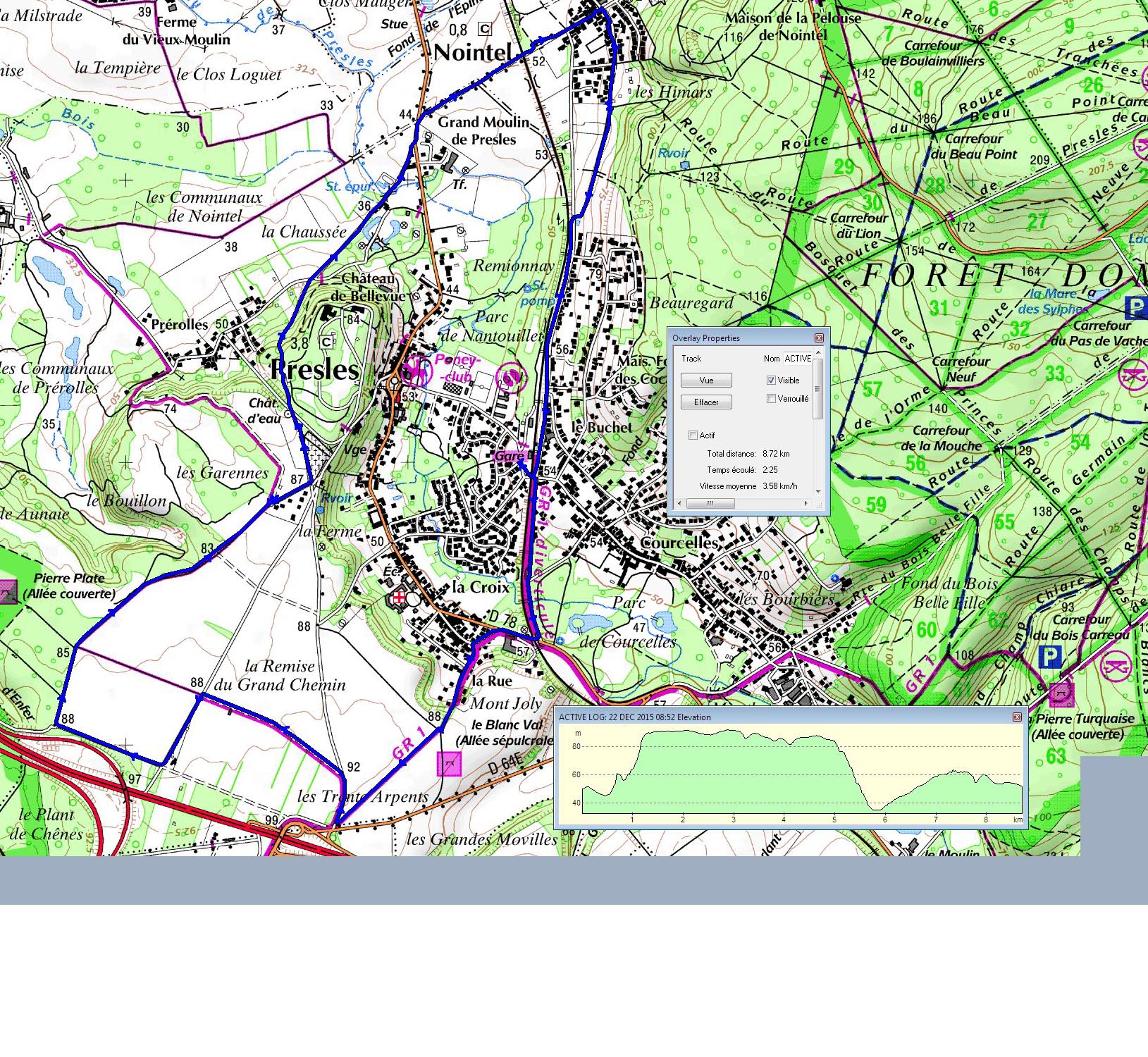The height and width of the screenshot is (1057, 1148).
Task: Close the ACTIVE LOG Elevation window
Action: 1017,717
